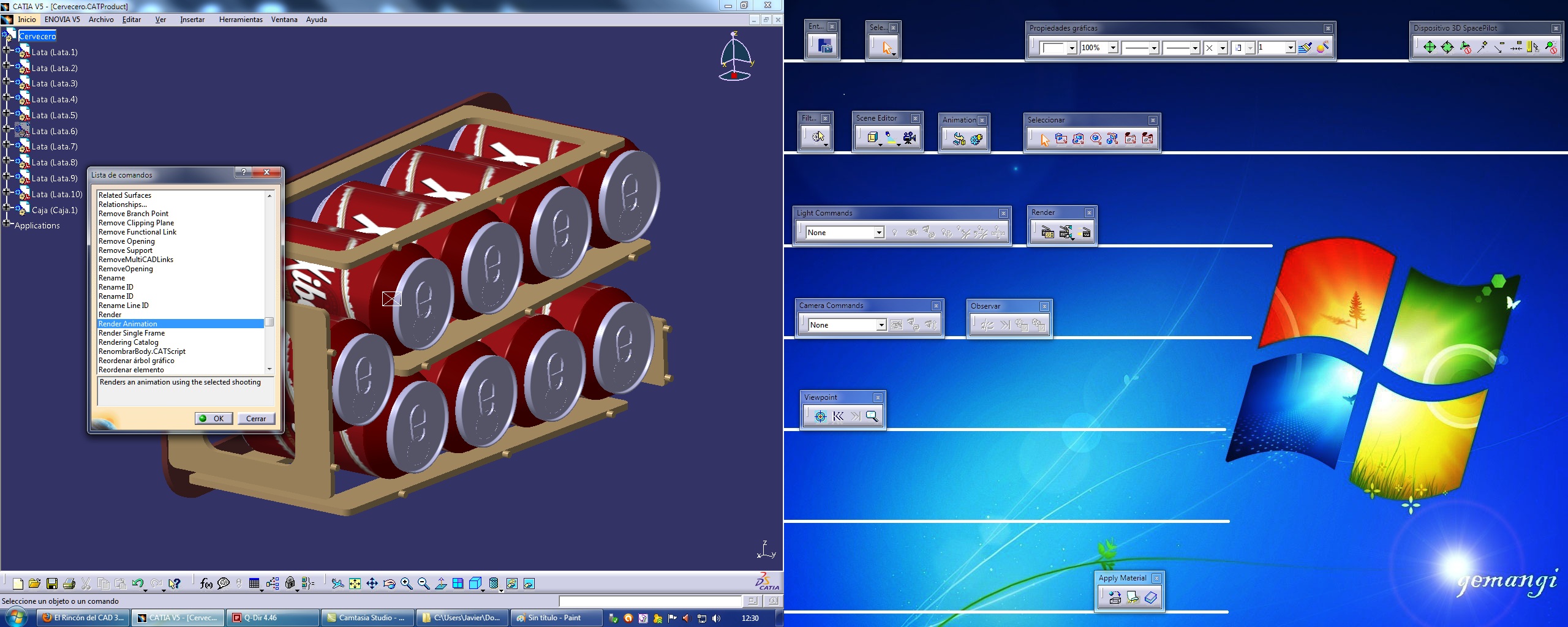Click the Create Camera icon in Scene Editor
This screenshot has width=1568, height=627.
[910, 138]
